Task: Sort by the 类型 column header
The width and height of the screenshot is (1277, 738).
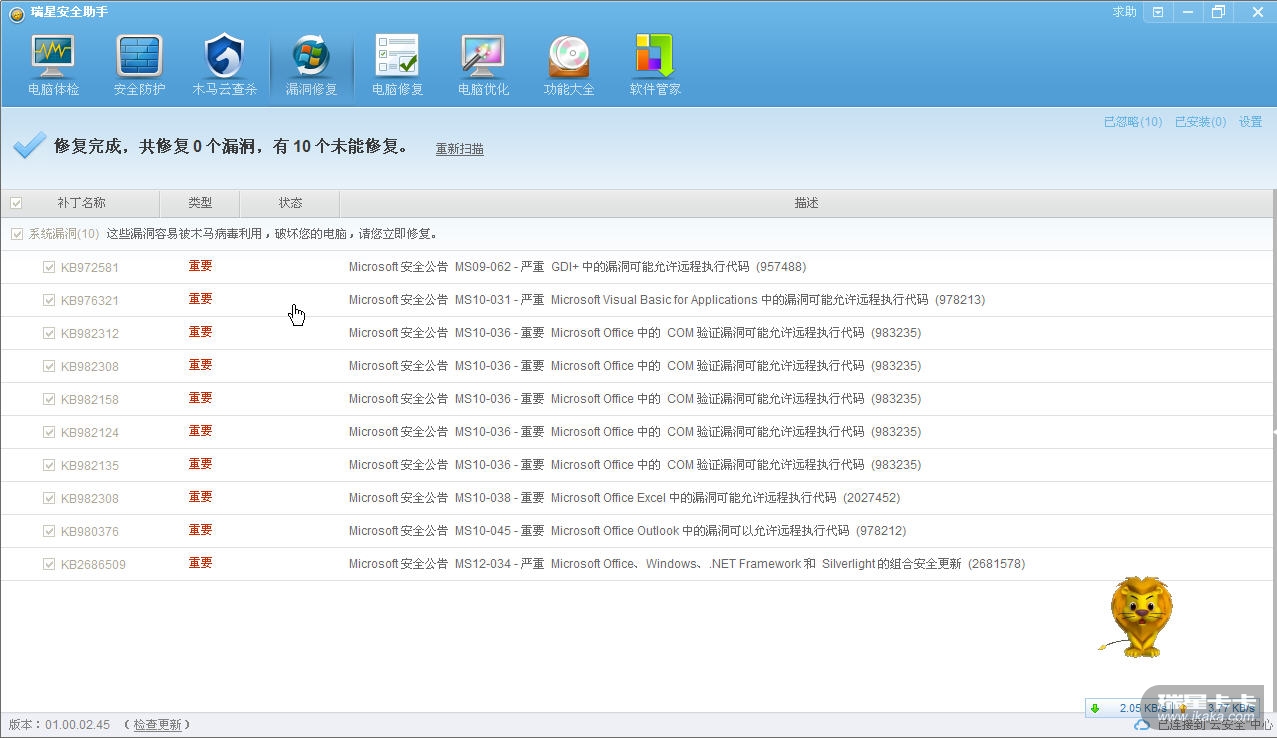Action: 200,203
